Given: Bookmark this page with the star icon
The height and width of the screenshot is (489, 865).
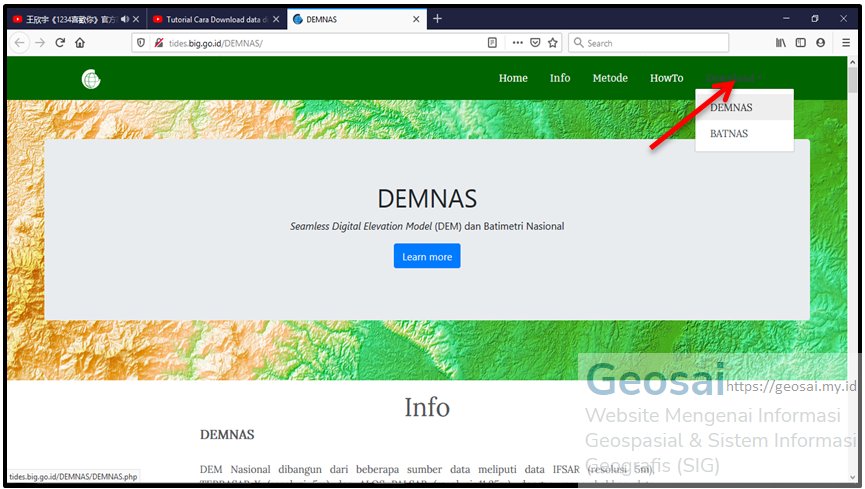Looking at the screenshot, I should (553, 42).
